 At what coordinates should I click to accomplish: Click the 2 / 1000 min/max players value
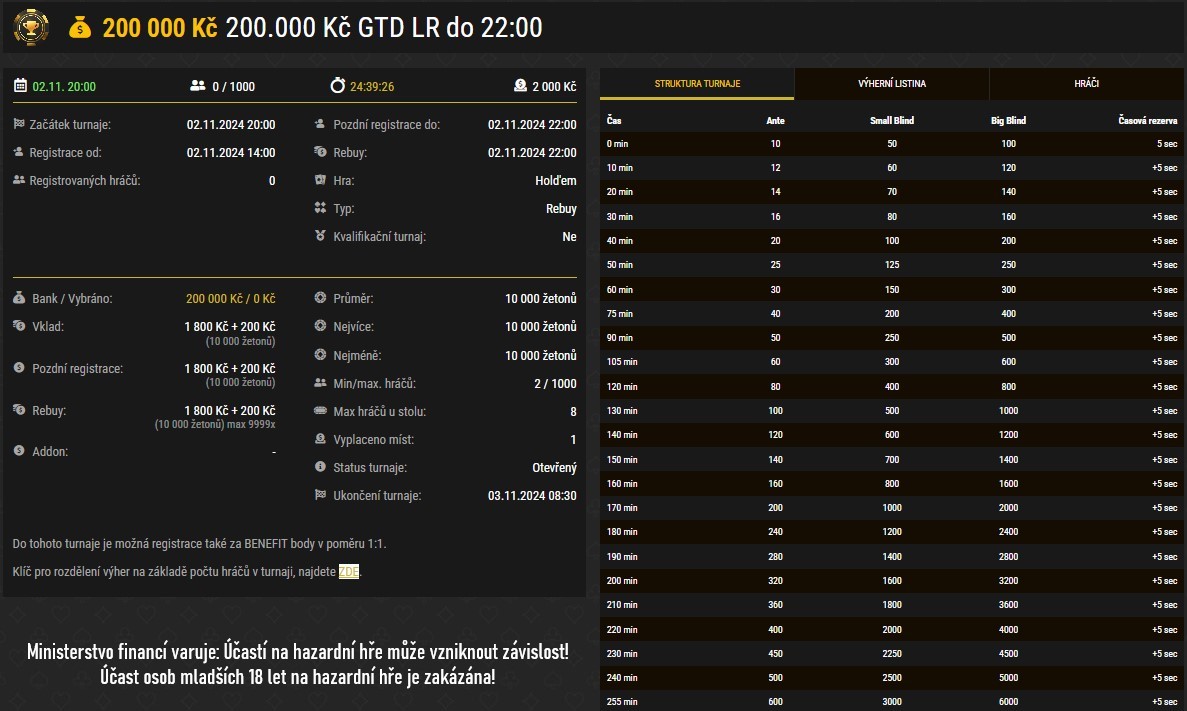[555, 383]
